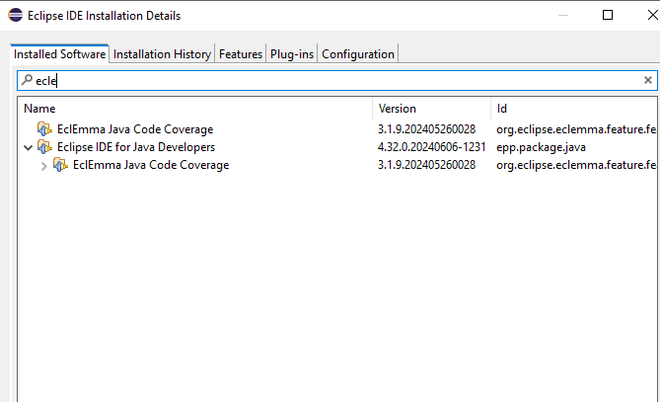Expand the nested EclEmma Java Code Coverage node

[43, 165]
